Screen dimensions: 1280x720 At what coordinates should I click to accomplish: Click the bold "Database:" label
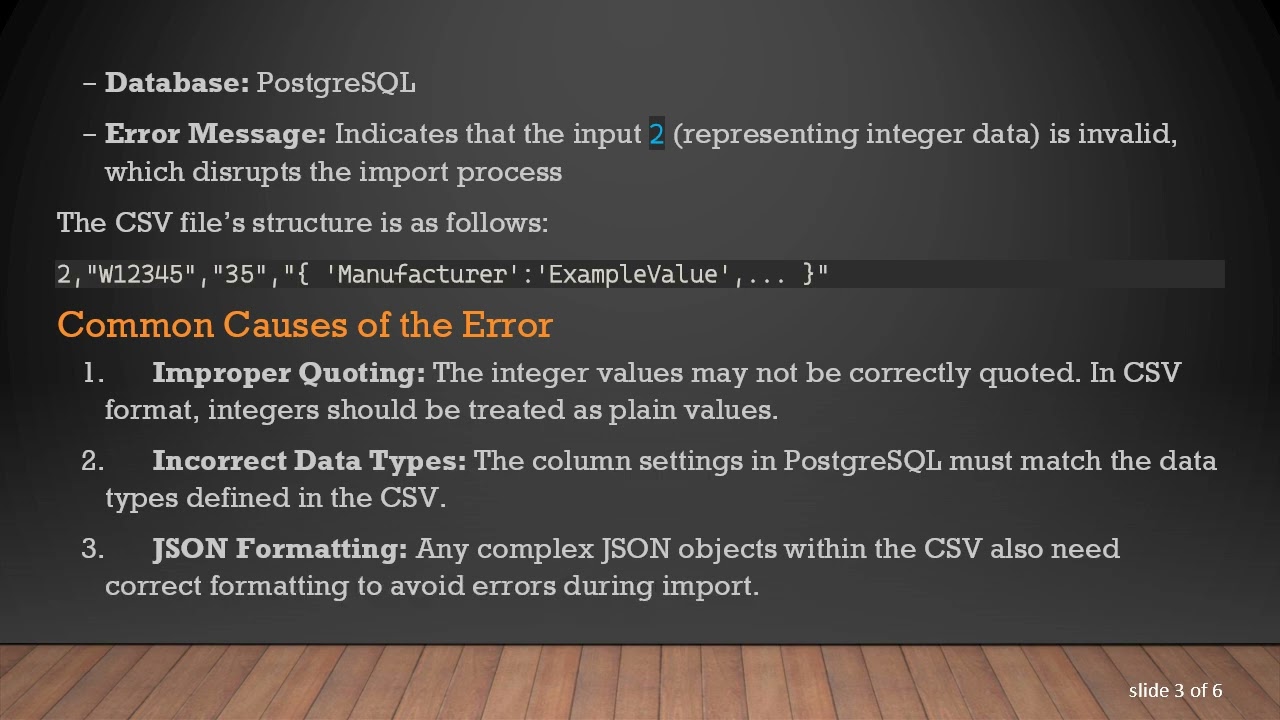[x=177, y=83]
